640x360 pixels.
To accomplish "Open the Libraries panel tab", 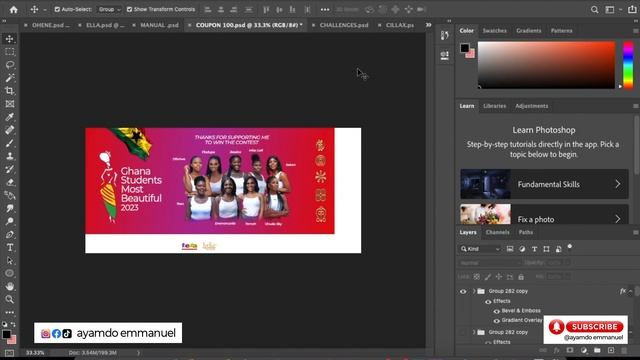I will pyautogui.click(x=494, y=106).
